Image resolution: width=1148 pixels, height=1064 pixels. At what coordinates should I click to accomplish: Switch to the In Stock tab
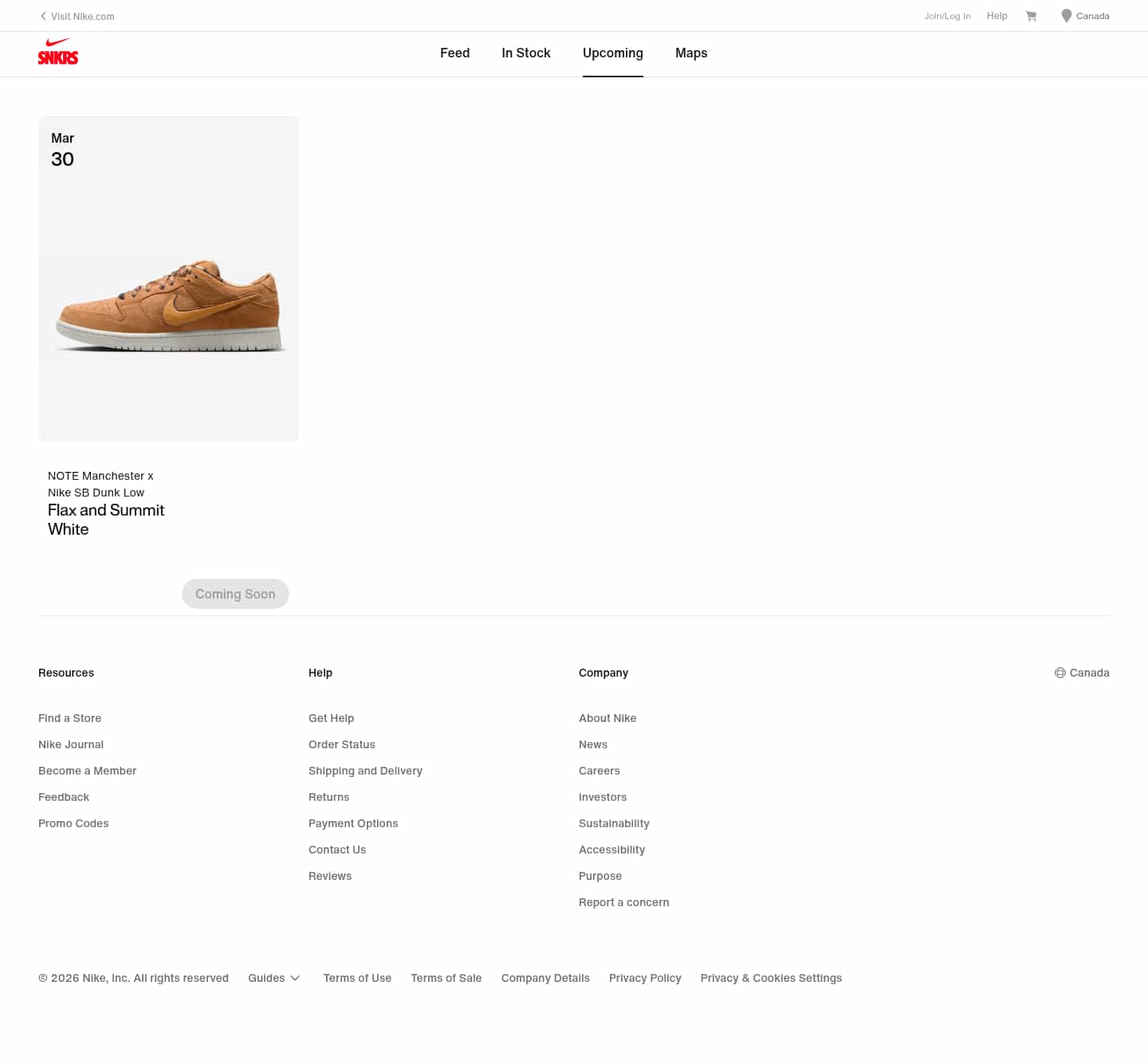pos(525,53)
